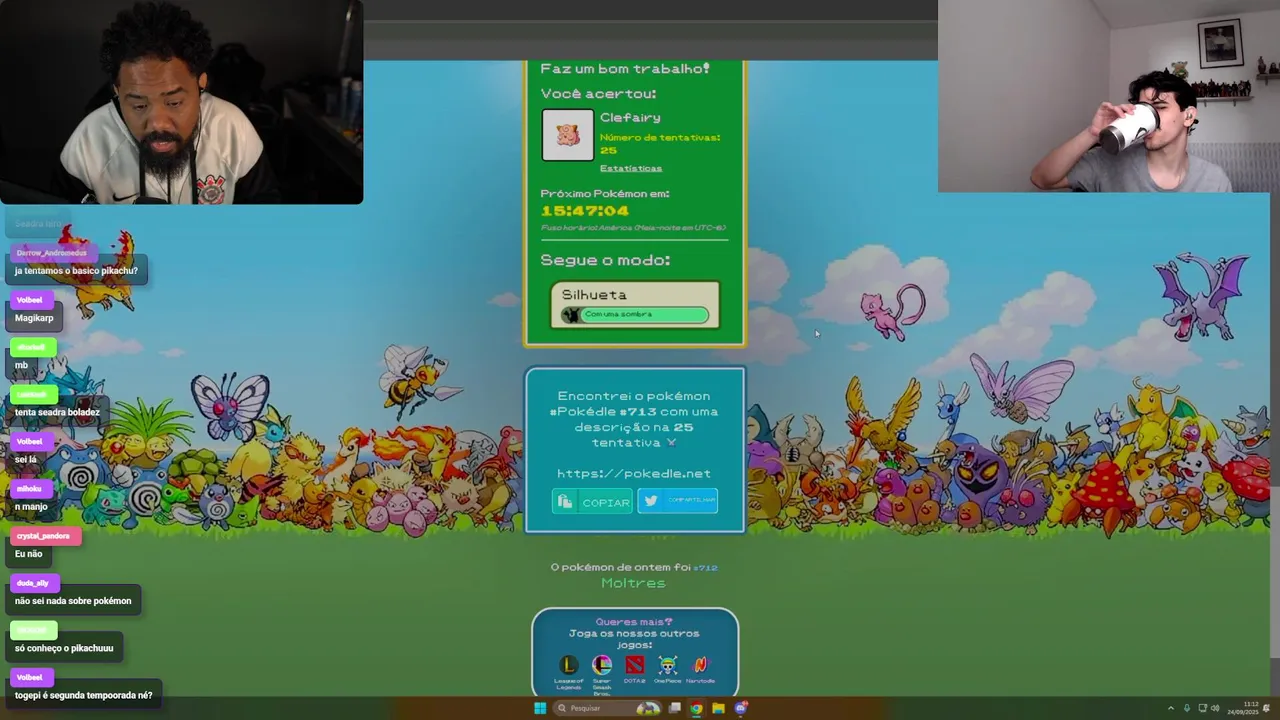Click the Clefairy sprite thumbnail
The image size is (1280, 720).
[568, 134]
